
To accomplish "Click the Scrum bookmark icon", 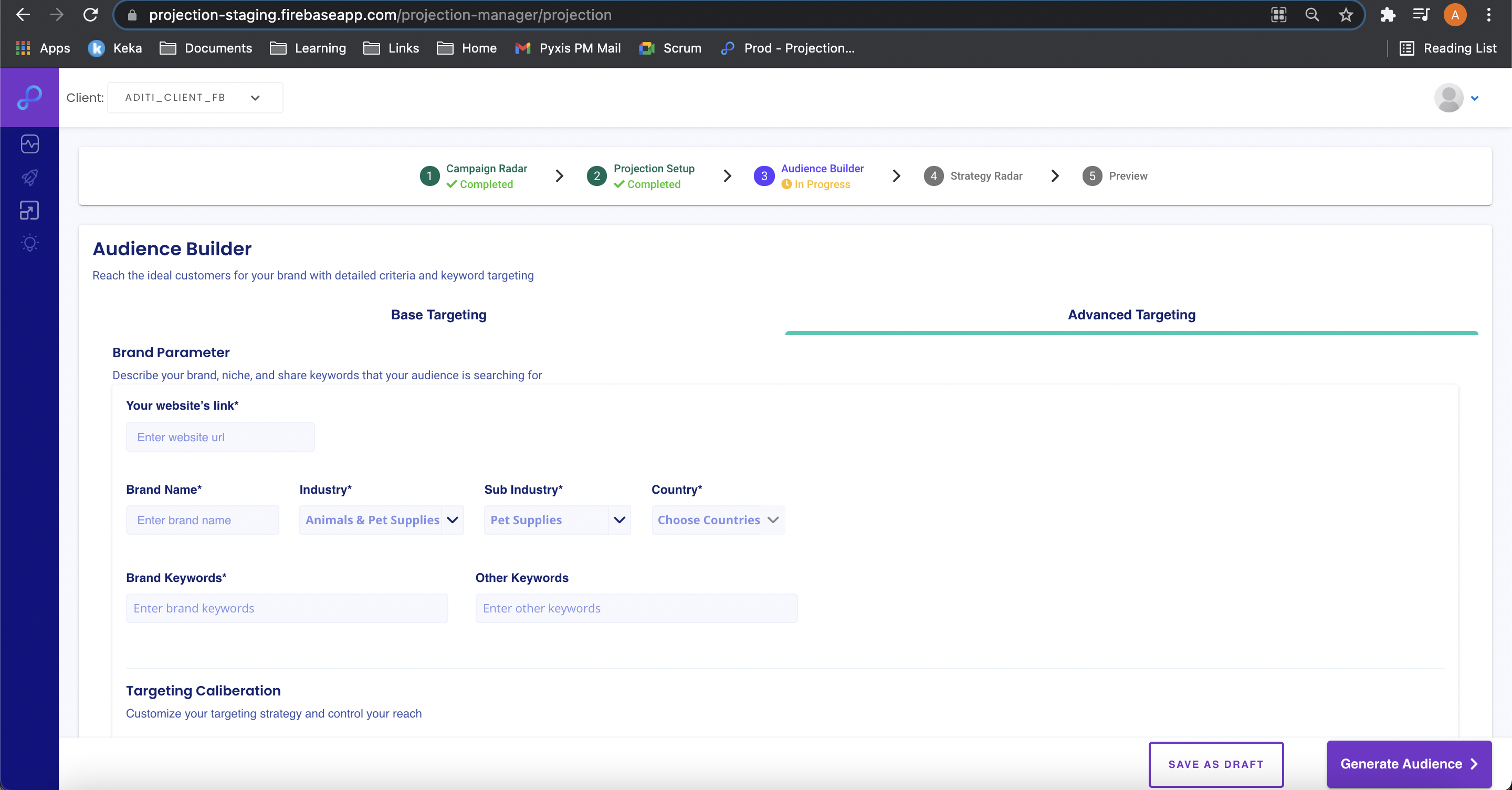I will pyautogui.click(x=646, y=48).
